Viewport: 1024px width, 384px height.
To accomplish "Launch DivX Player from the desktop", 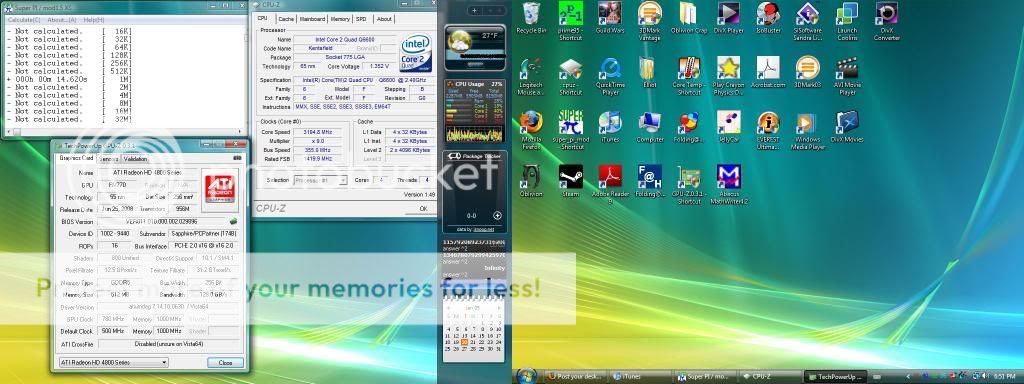I will click(728, 18).
